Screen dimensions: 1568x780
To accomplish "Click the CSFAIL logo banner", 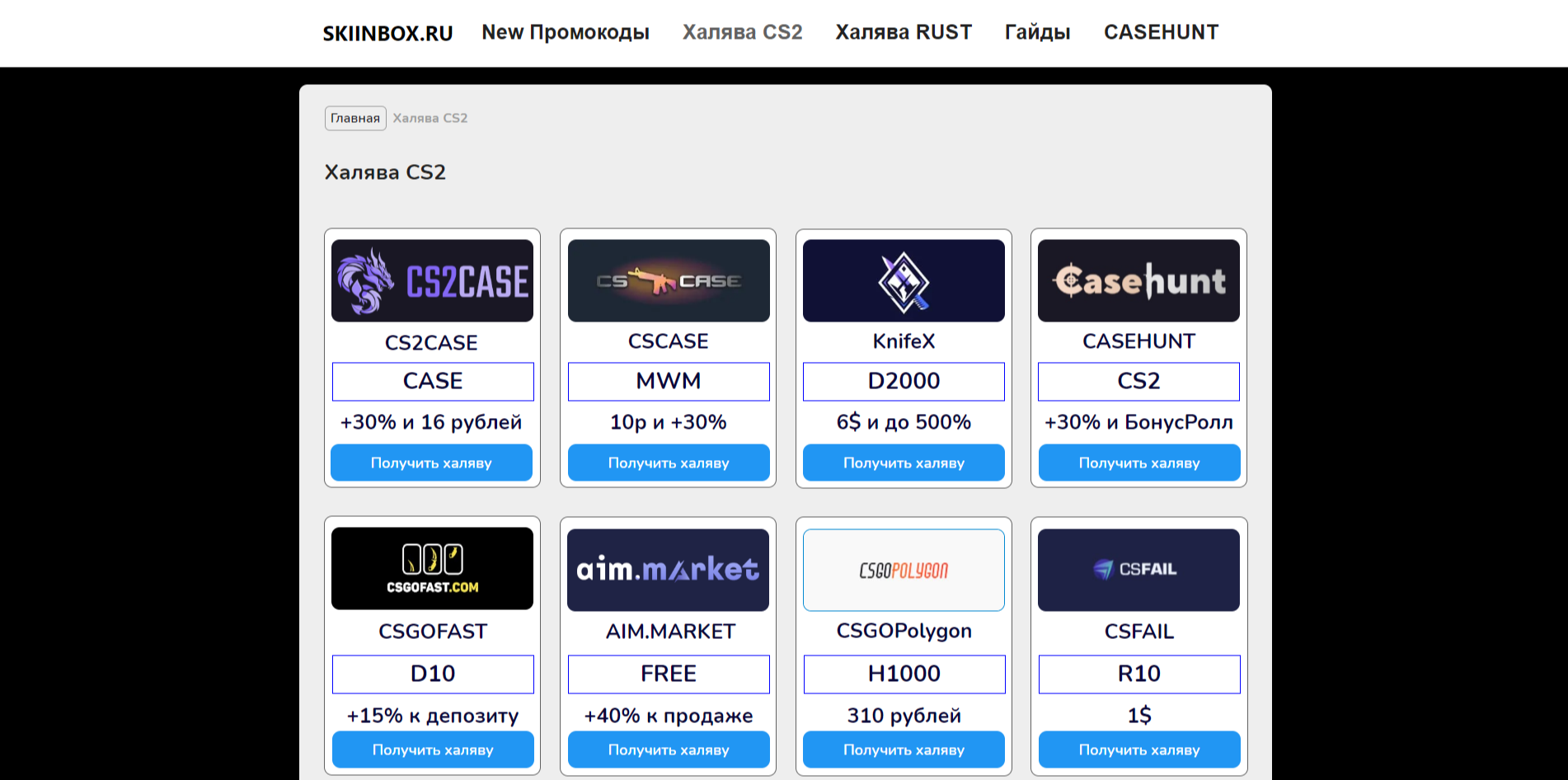I will point(1138,570).
